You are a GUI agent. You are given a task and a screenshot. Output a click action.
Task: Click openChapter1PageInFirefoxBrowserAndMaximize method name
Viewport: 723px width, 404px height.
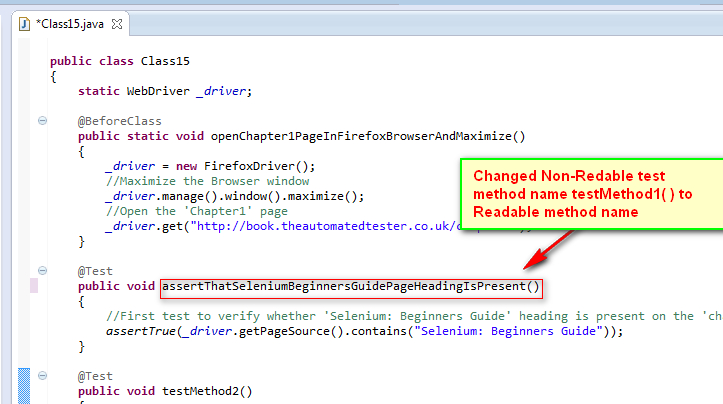(368, 137)
